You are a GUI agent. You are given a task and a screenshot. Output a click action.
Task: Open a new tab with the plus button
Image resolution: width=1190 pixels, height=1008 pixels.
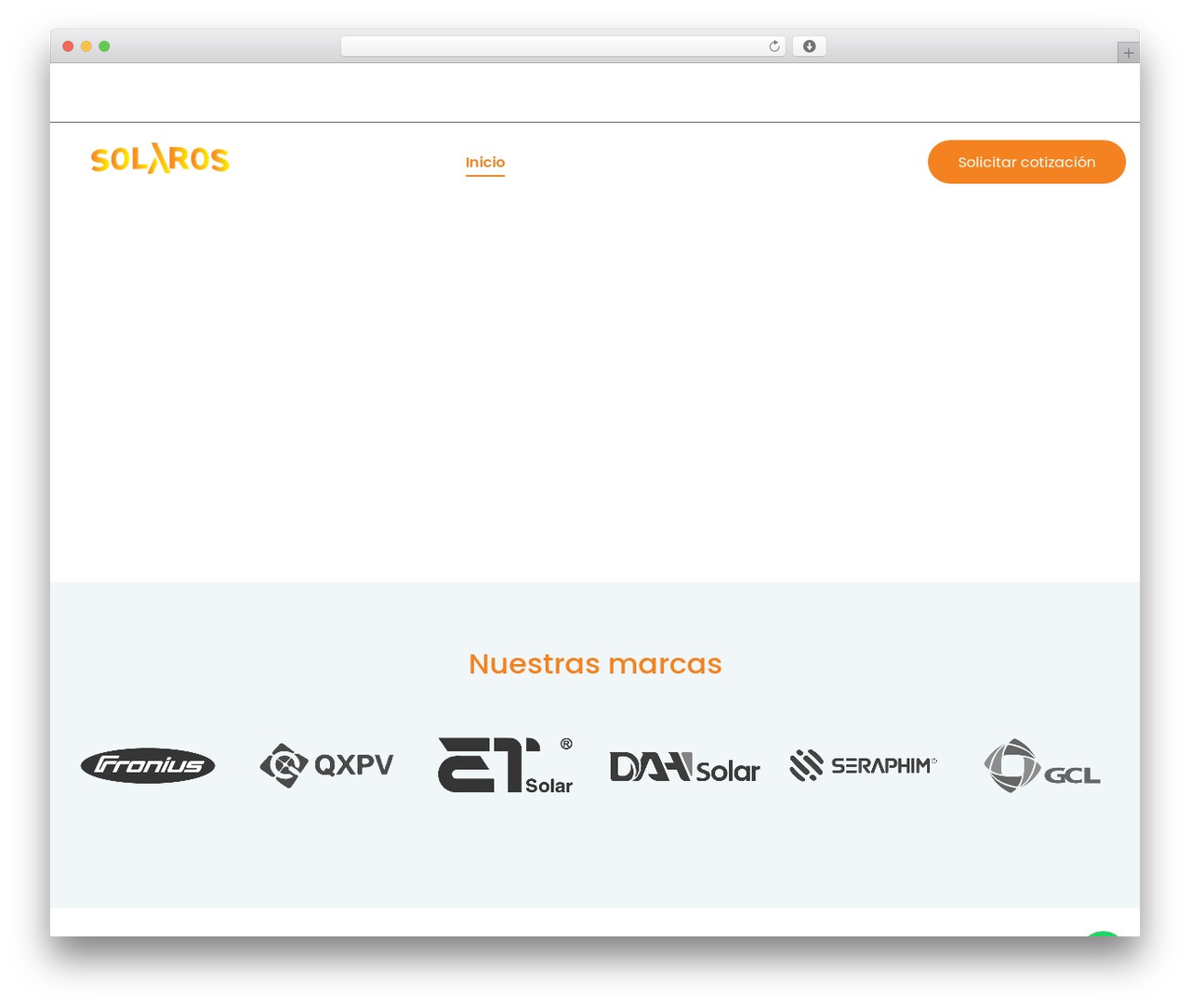pos(1128,53)
